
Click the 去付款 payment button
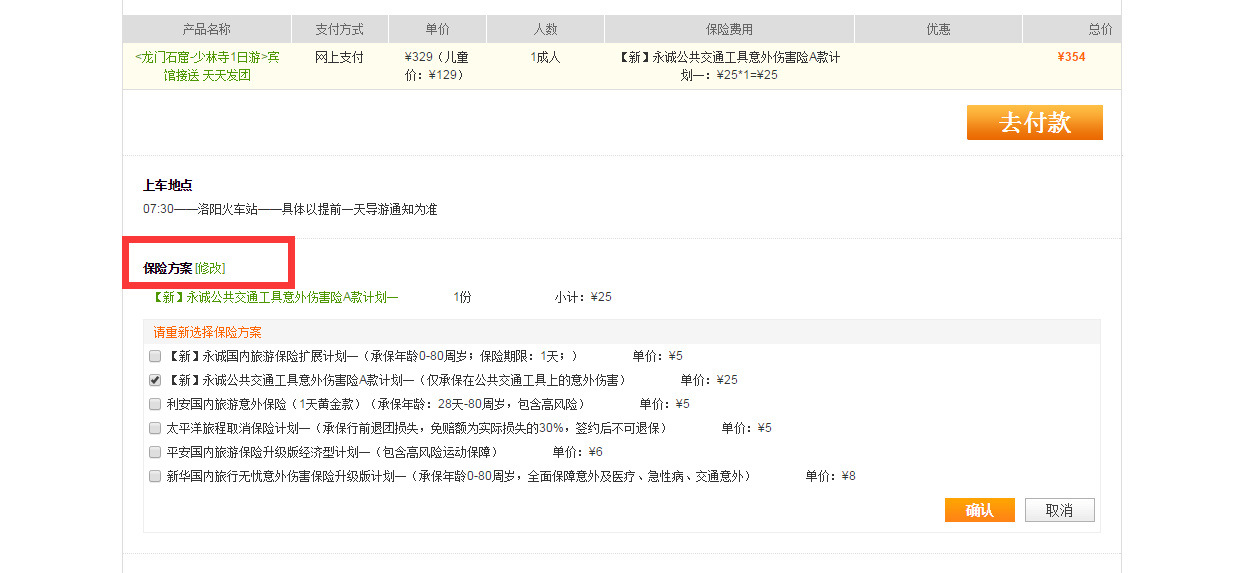1034,122
